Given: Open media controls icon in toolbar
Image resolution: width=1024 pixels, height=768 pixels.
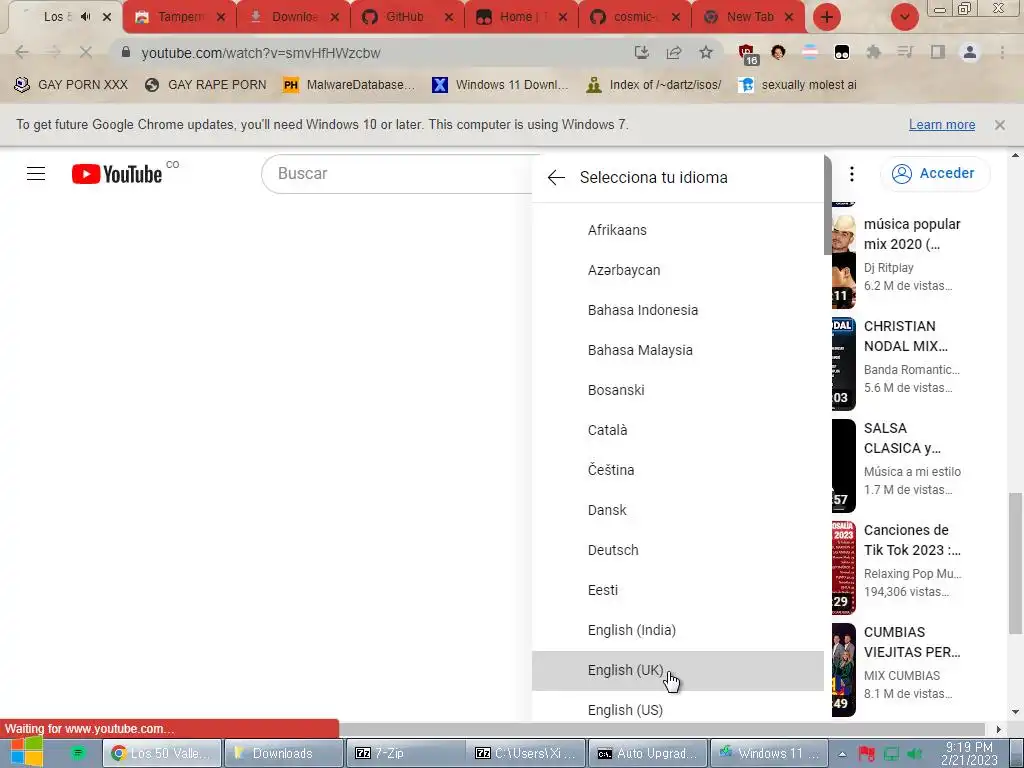Looking at the screenshot, I should 905,52.
